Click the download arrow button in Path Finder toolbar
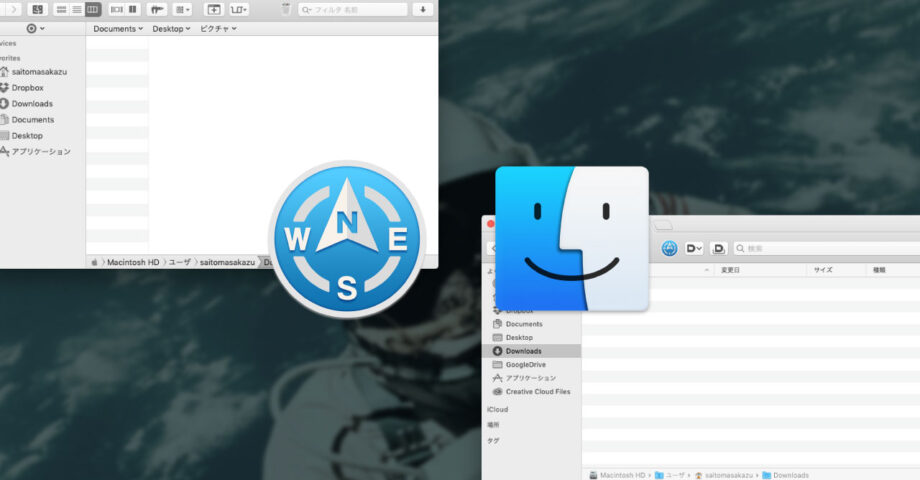The image size is (920, 480). pyautogui.click(x=424, y=9)
